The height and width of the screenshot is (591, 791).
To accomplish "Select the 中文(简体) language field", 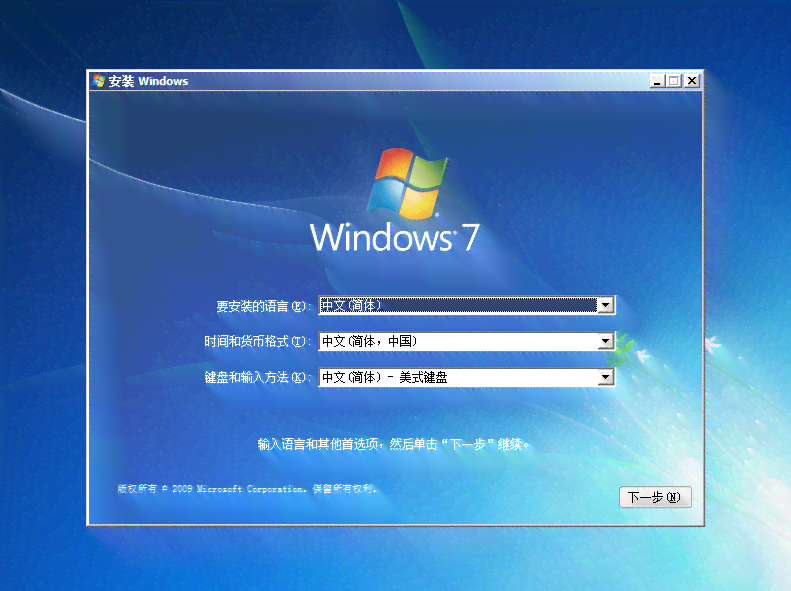I will (x=467, y=305).
